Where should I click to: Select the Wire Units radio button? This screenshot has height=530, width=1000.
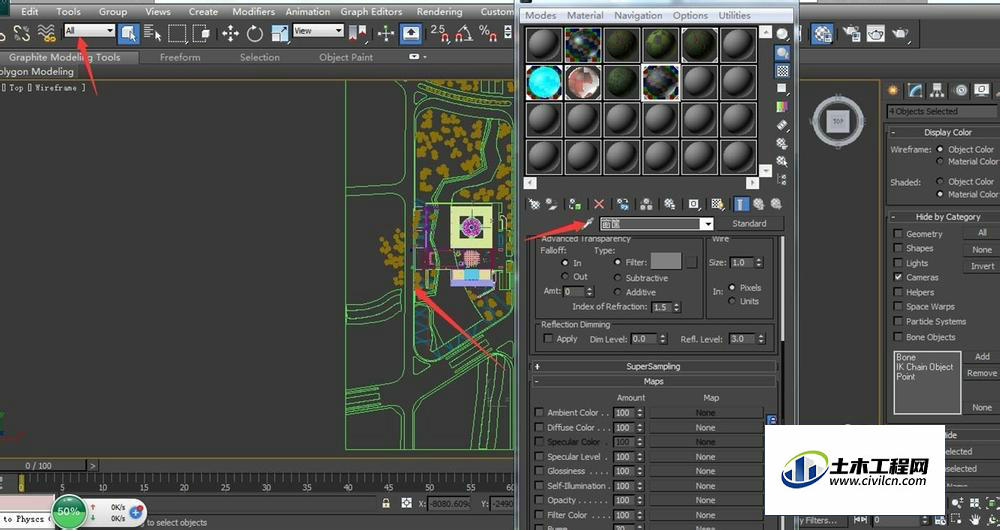click(x=732, y=301)
